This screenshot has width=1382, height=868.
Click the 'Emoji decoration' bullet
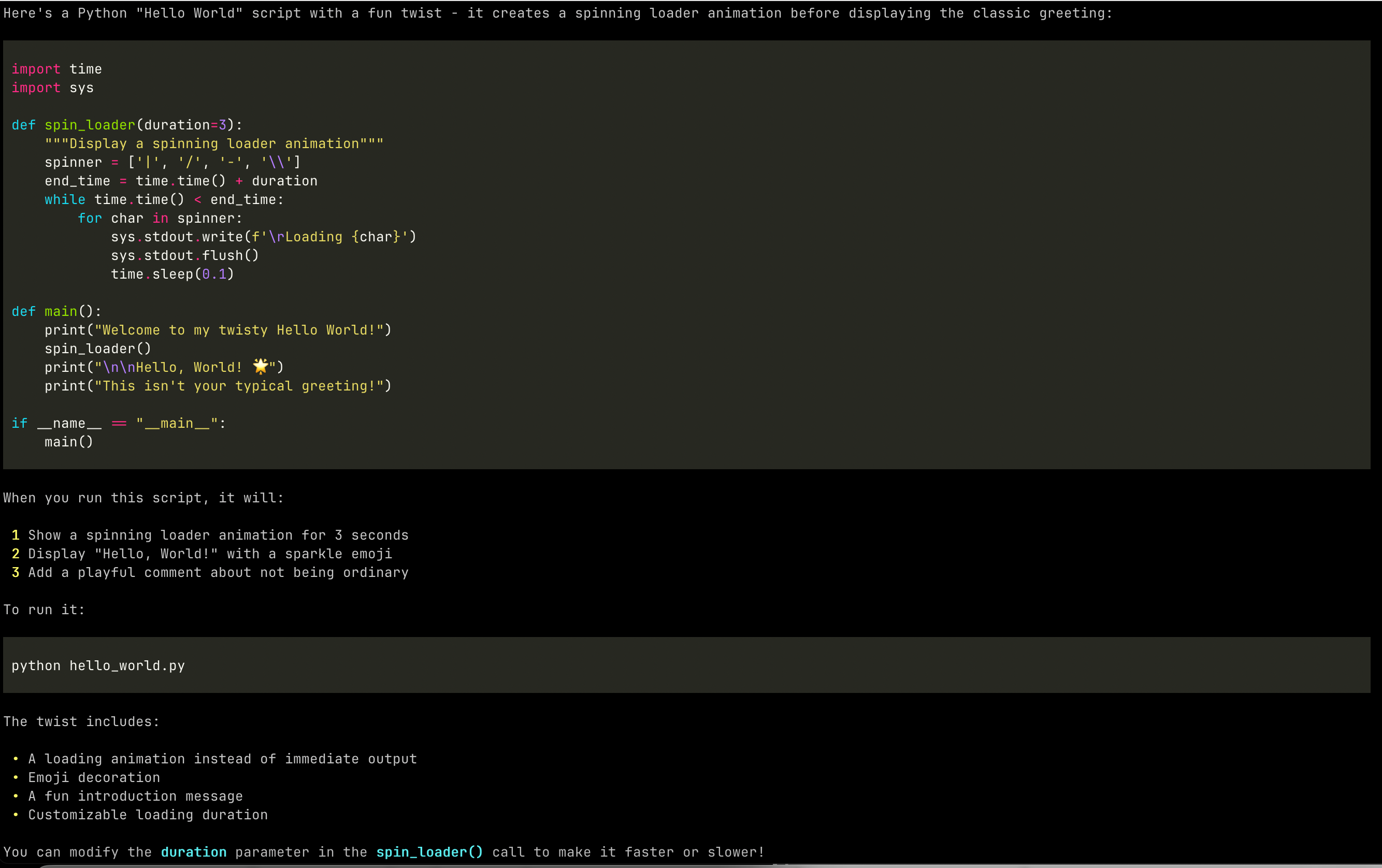[x=86, y=777]
